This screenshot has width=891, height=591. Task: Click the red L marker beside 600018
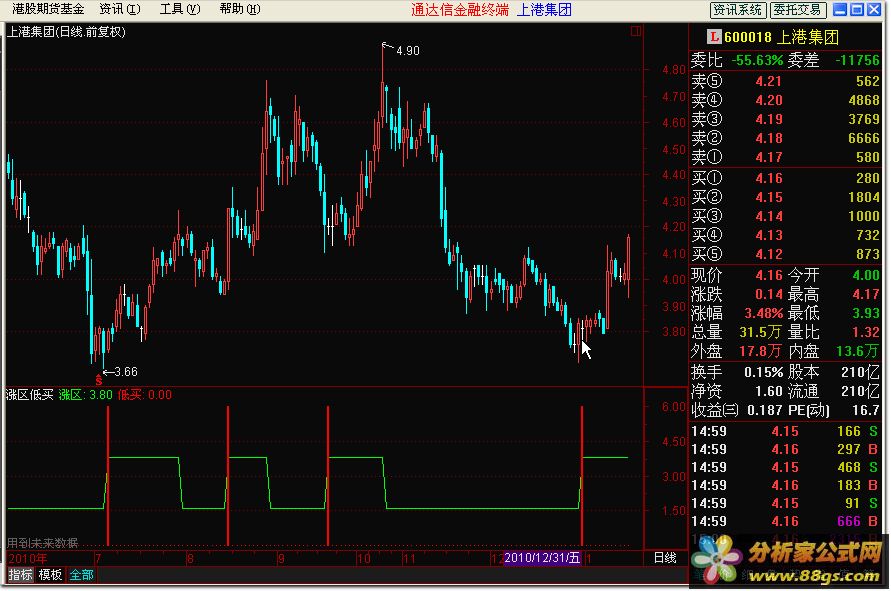coord(714,37)
